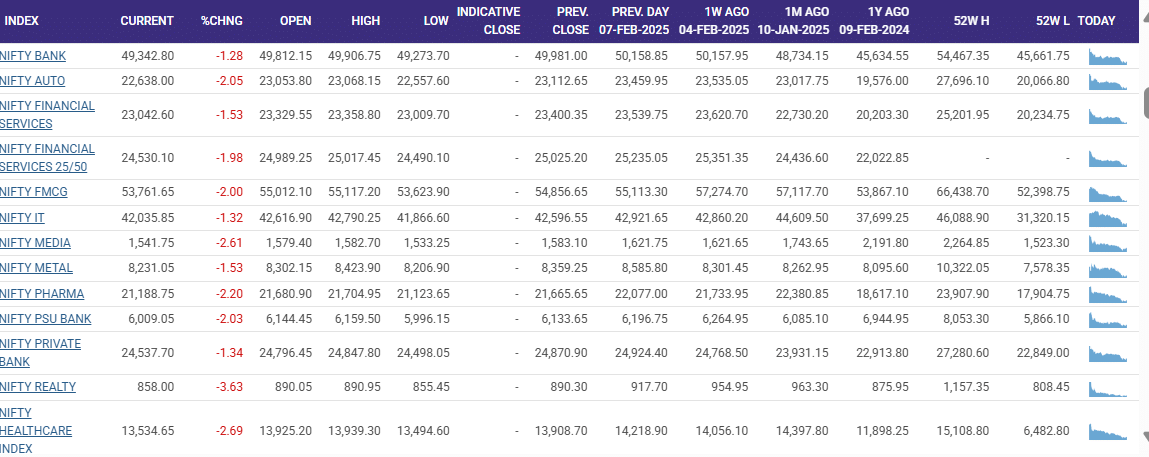Select NIFTY PHARMA prev close 21,665.65
Screen dimensions: 1149x457
pos(561,294)
